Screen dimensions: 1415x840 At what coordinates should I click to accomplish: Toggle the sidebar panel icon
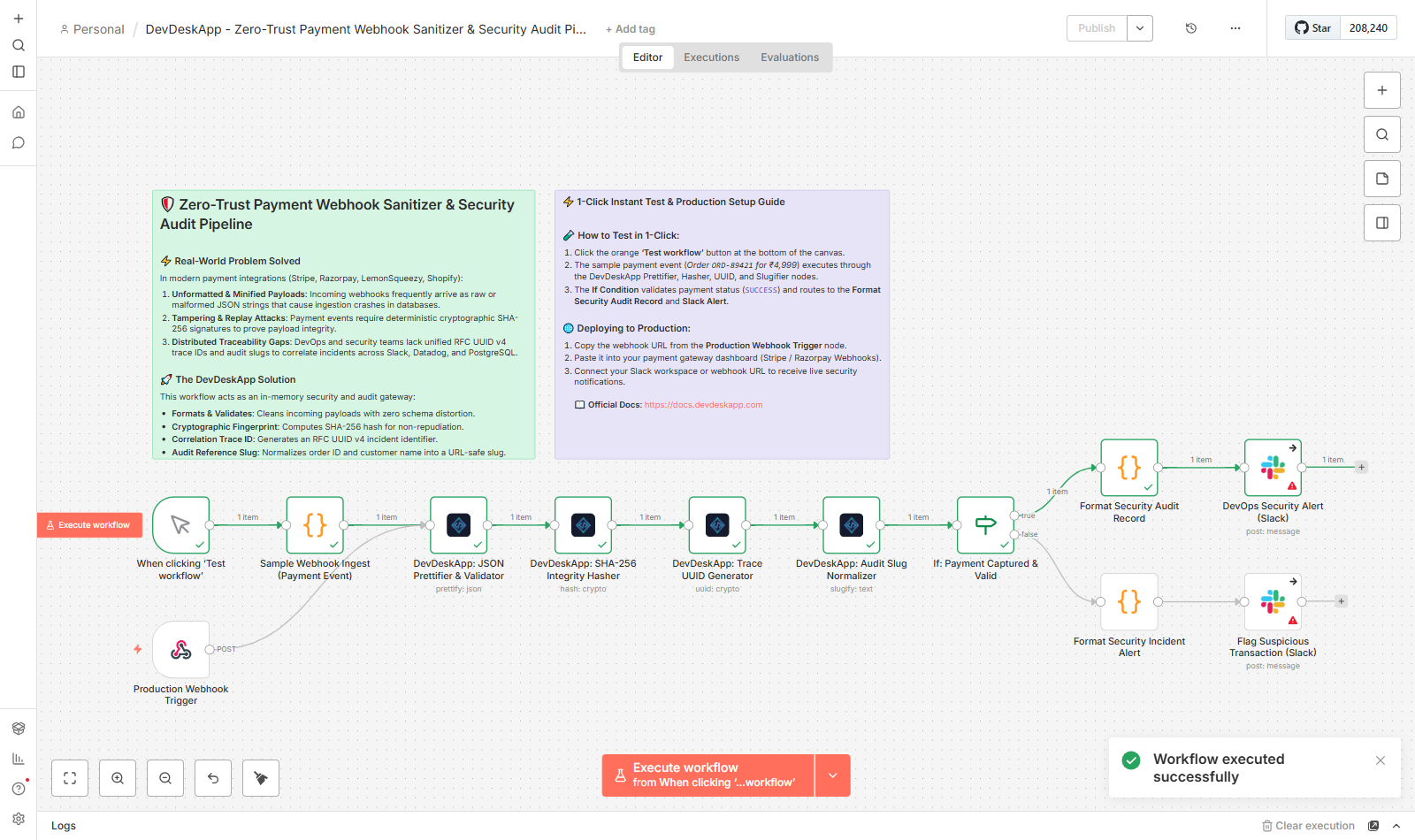[x=19, y=72]
